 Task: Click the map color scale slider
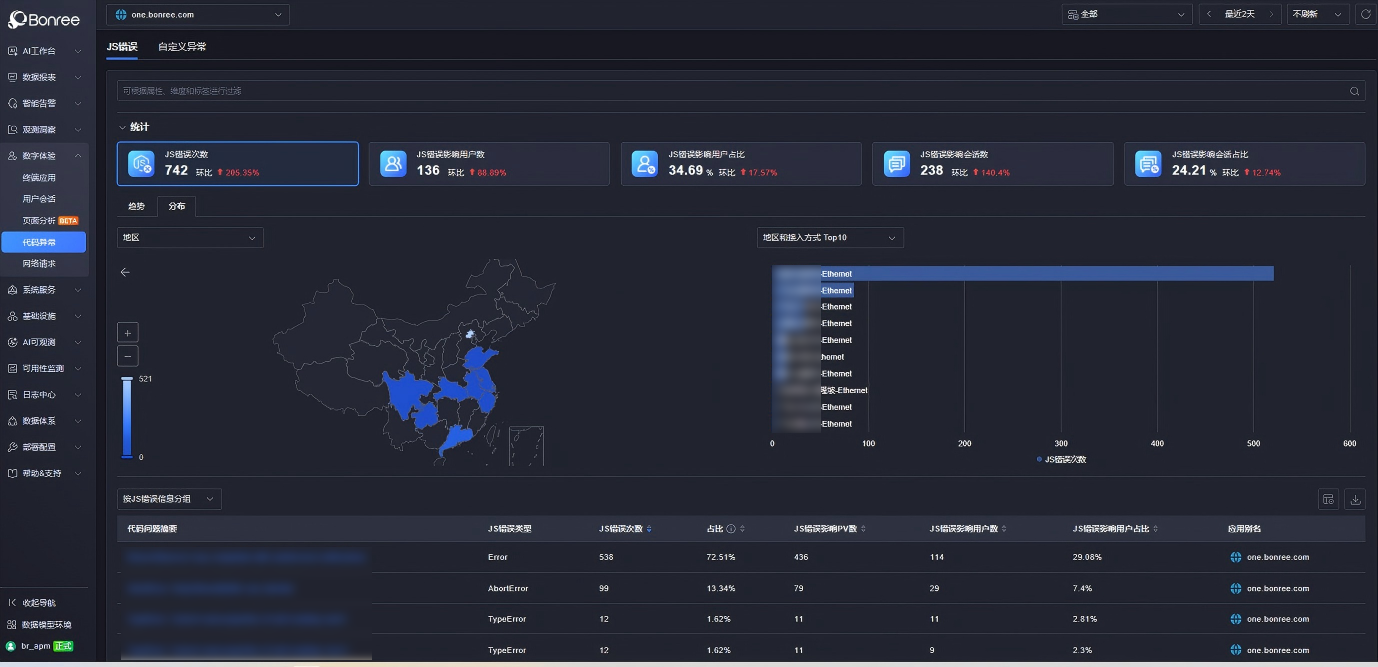point(127,417)
